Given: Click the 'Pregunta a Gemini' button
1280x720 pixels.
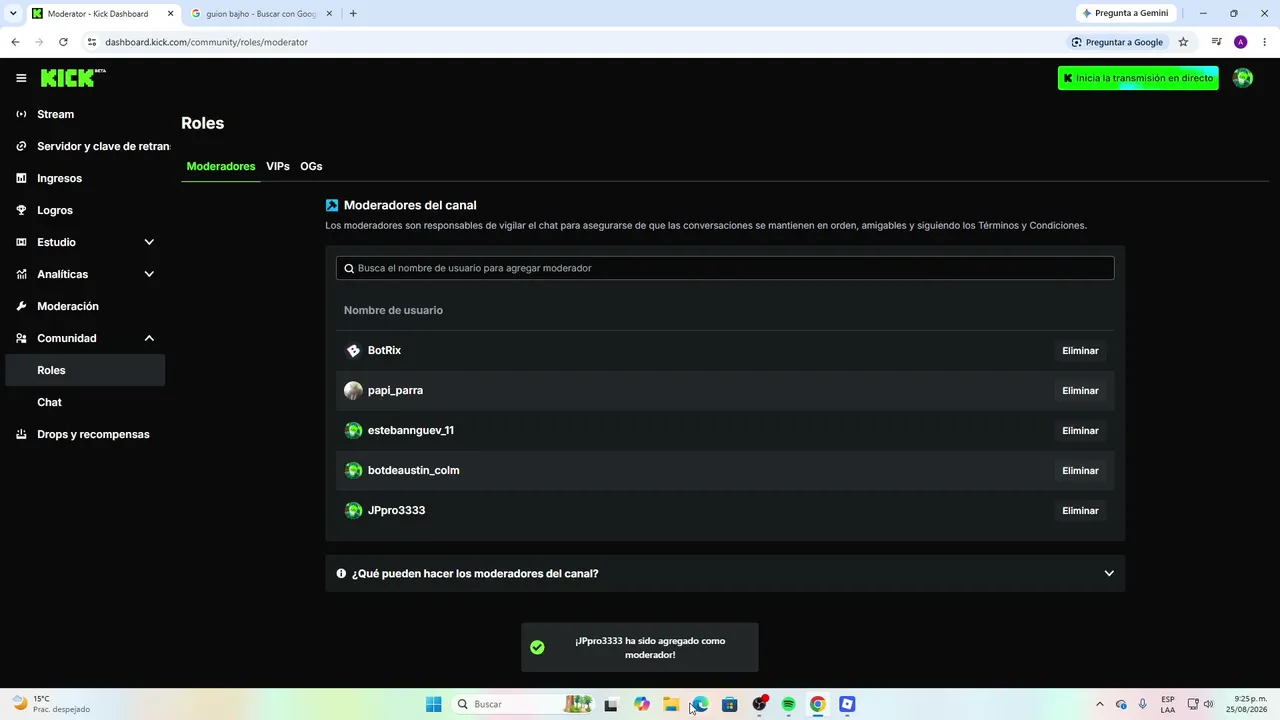Looking at the screenshot, I should 1125,14.
